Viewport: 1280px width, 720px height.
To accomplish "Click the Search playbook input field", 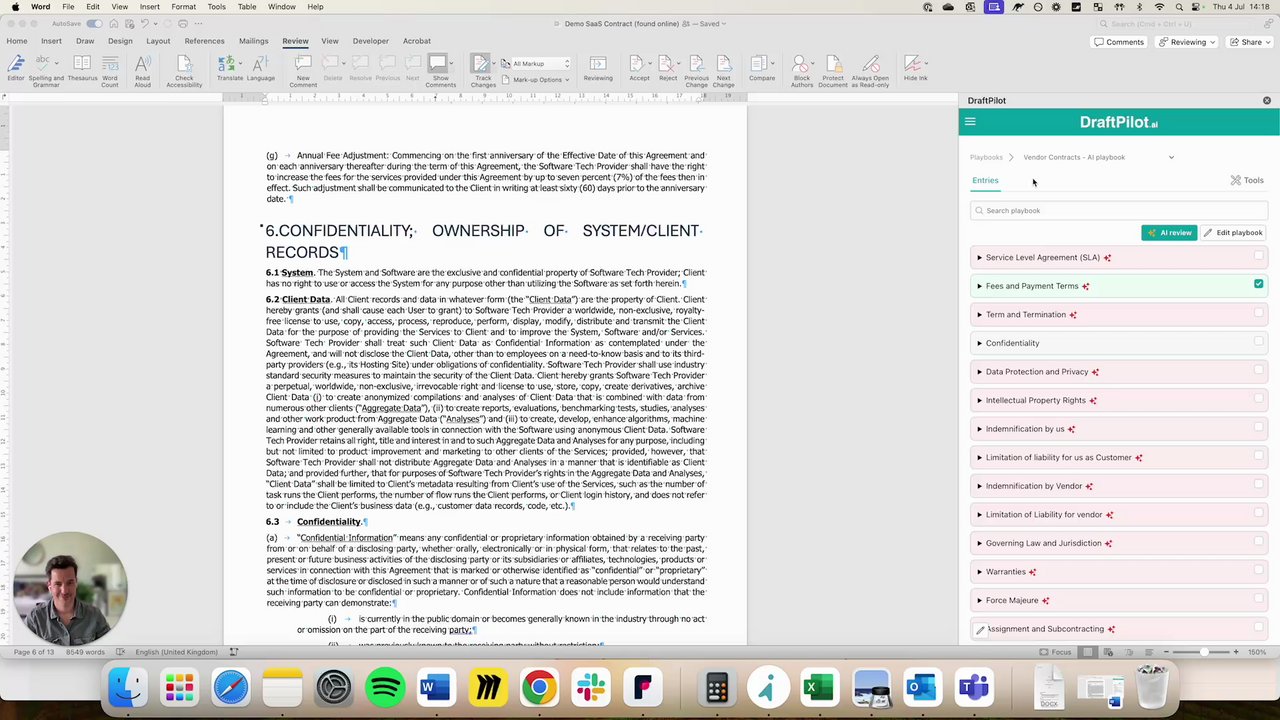I will (1118, 210).
